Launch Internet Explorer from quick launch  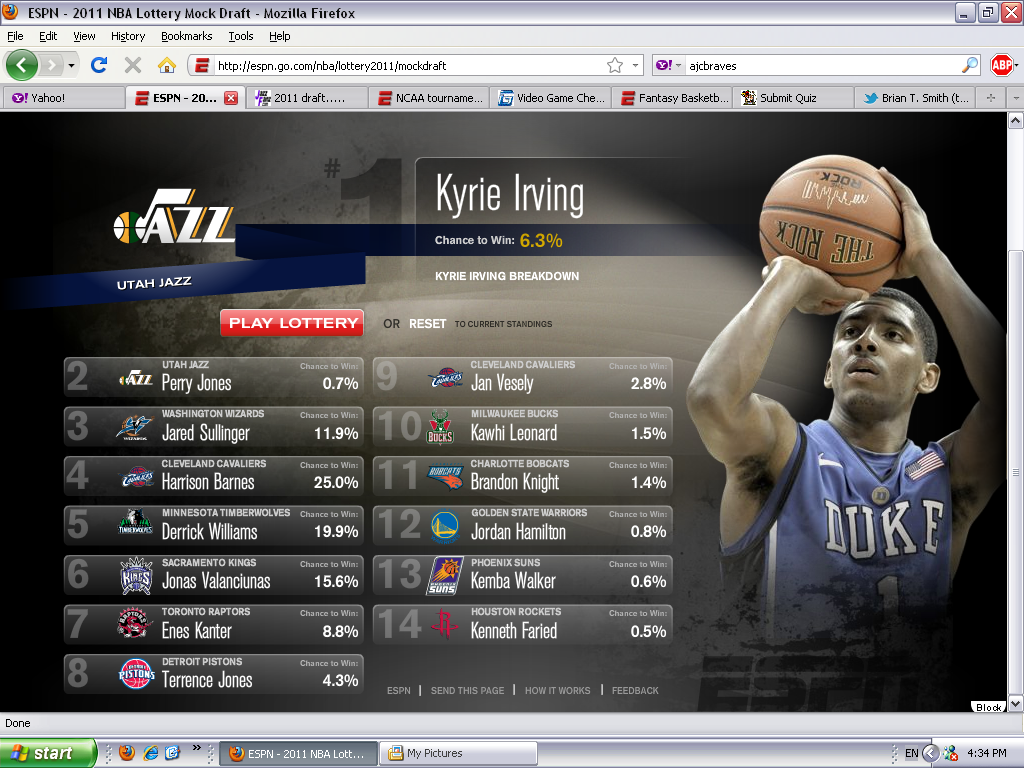point(150,753)
